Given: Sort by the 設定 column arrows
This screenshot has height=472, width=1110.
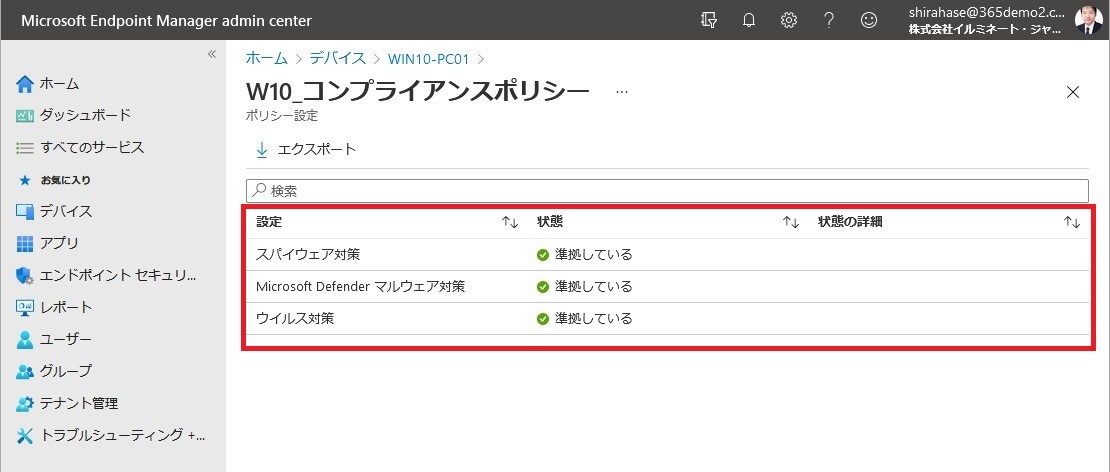Looking at the screenshot, I should click(x=510, y=222).
